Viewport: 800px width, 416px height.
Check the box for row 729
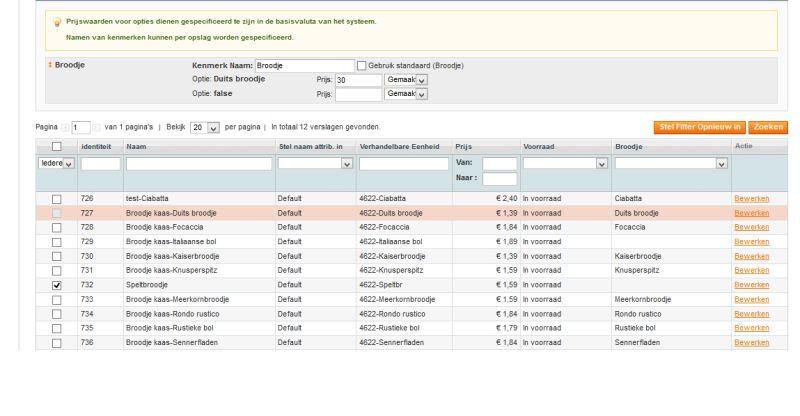click(x=57, y=242)
